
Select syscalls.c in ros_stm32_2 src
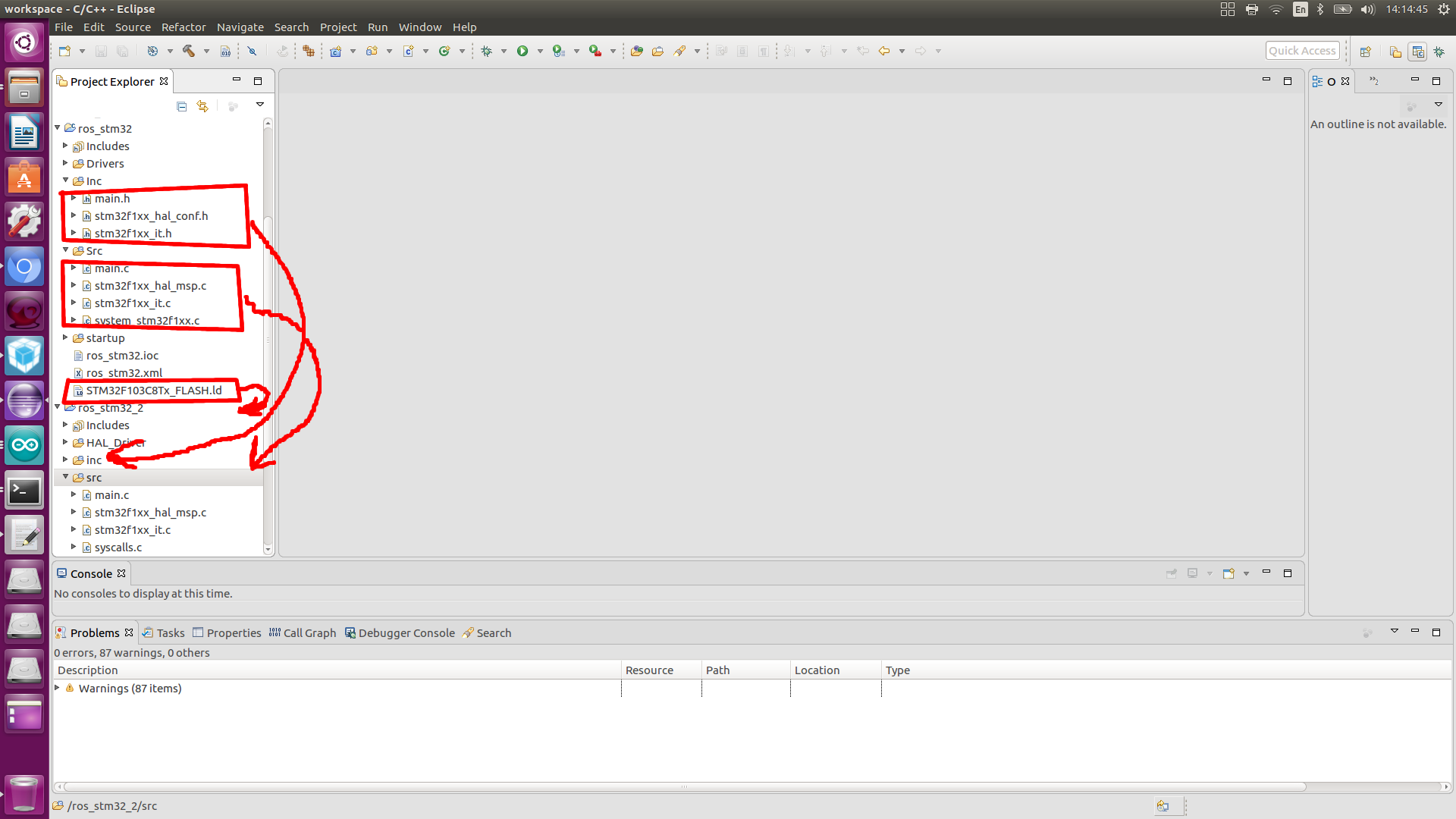118,547
